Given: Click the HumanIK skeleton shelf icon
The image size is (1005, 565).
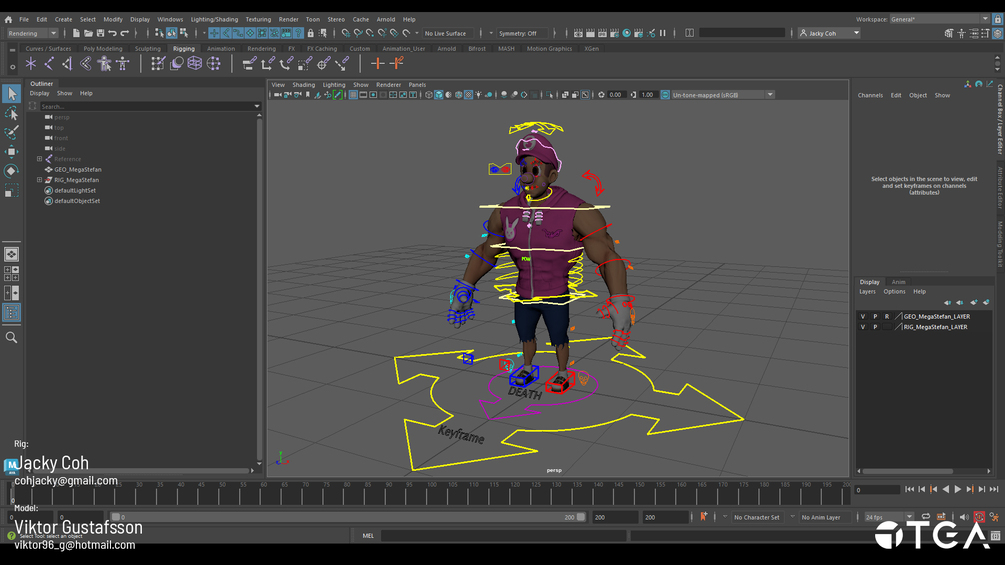Looking at the screenshot, I should 122,63.
